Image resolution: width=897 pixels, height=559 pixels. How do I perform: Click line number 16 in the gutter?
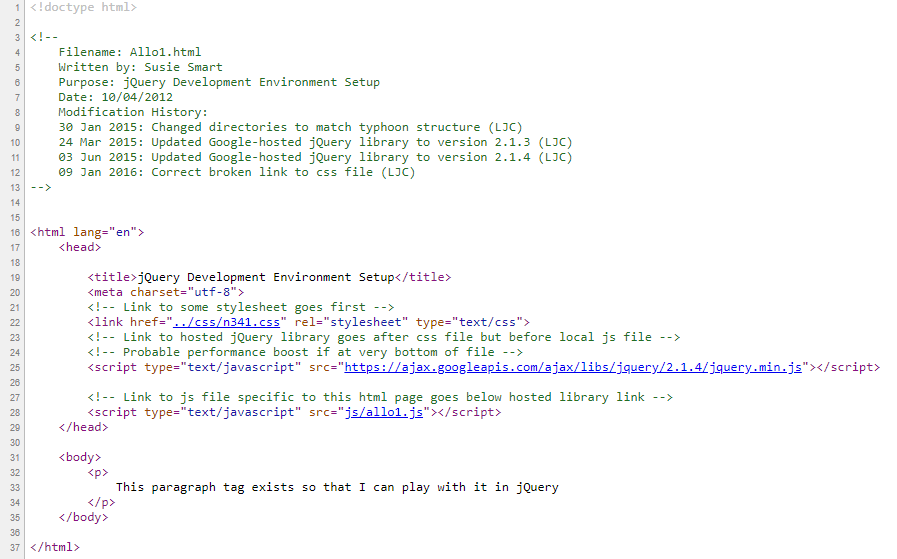coord(15,233)
